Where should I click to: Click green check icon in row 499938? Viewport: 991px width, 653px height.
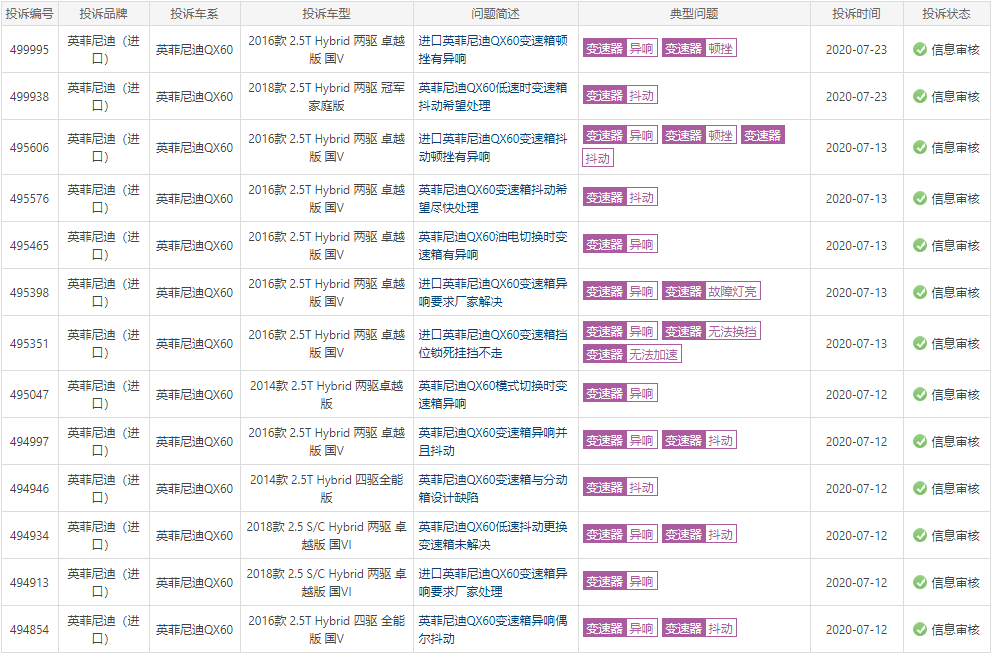[x=920, y=97]
